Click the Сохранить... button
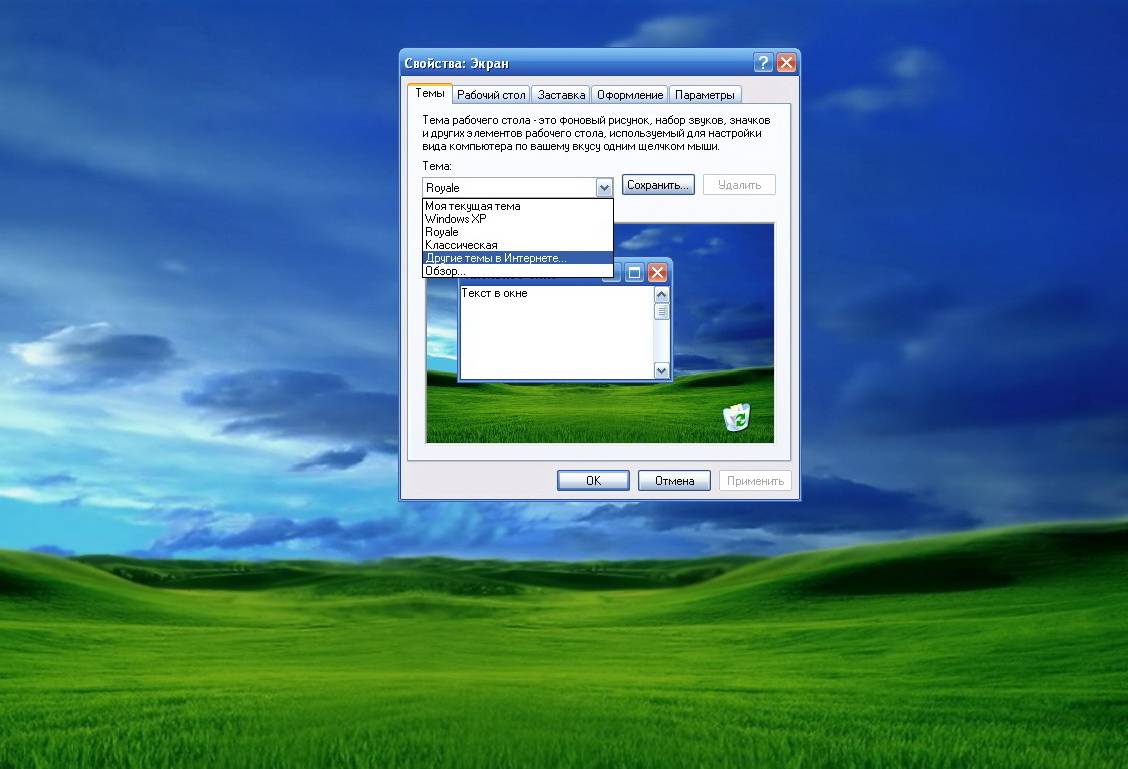1128x769 pixels. click(x=658, y=185)
